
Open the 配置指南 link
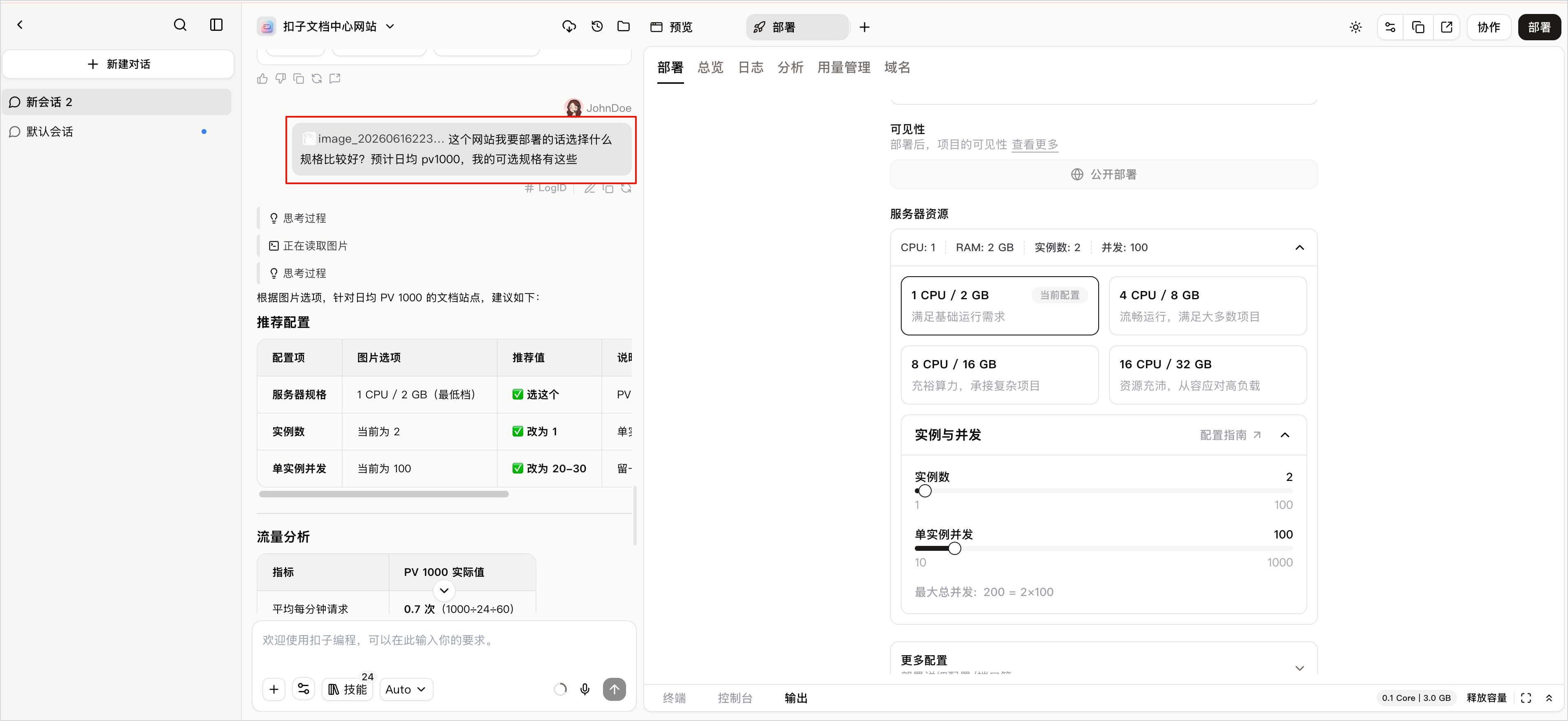(1230, 435)
